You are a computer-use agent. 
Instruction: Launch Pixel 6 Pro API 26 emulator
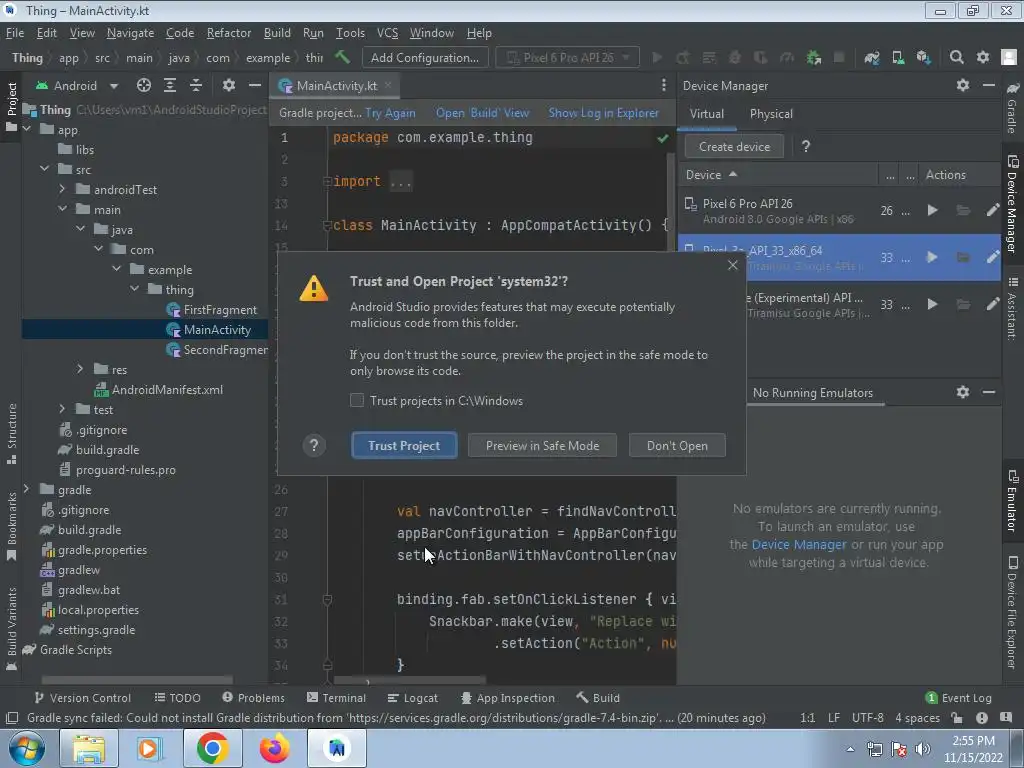click(x=933, y=210)
